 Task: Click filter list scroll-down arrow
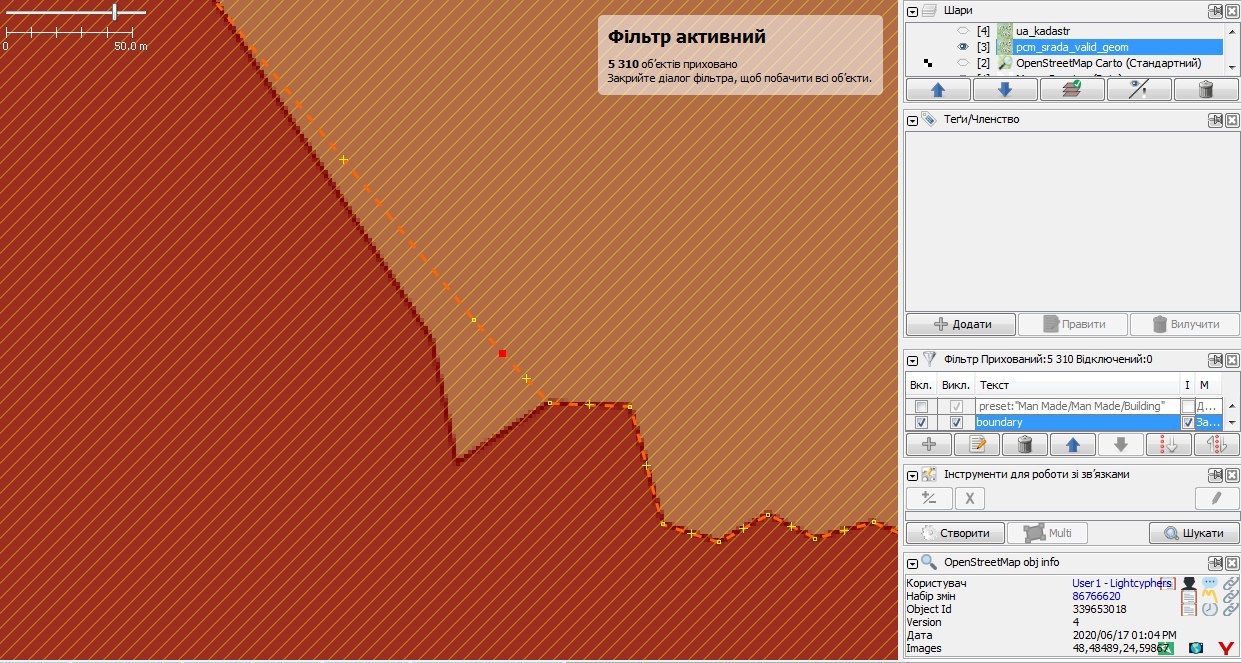(1230, 423)
